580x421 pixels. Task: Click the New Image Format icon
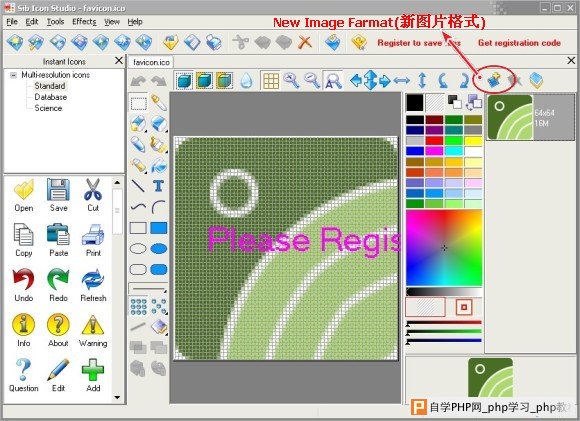coord(495,79)
